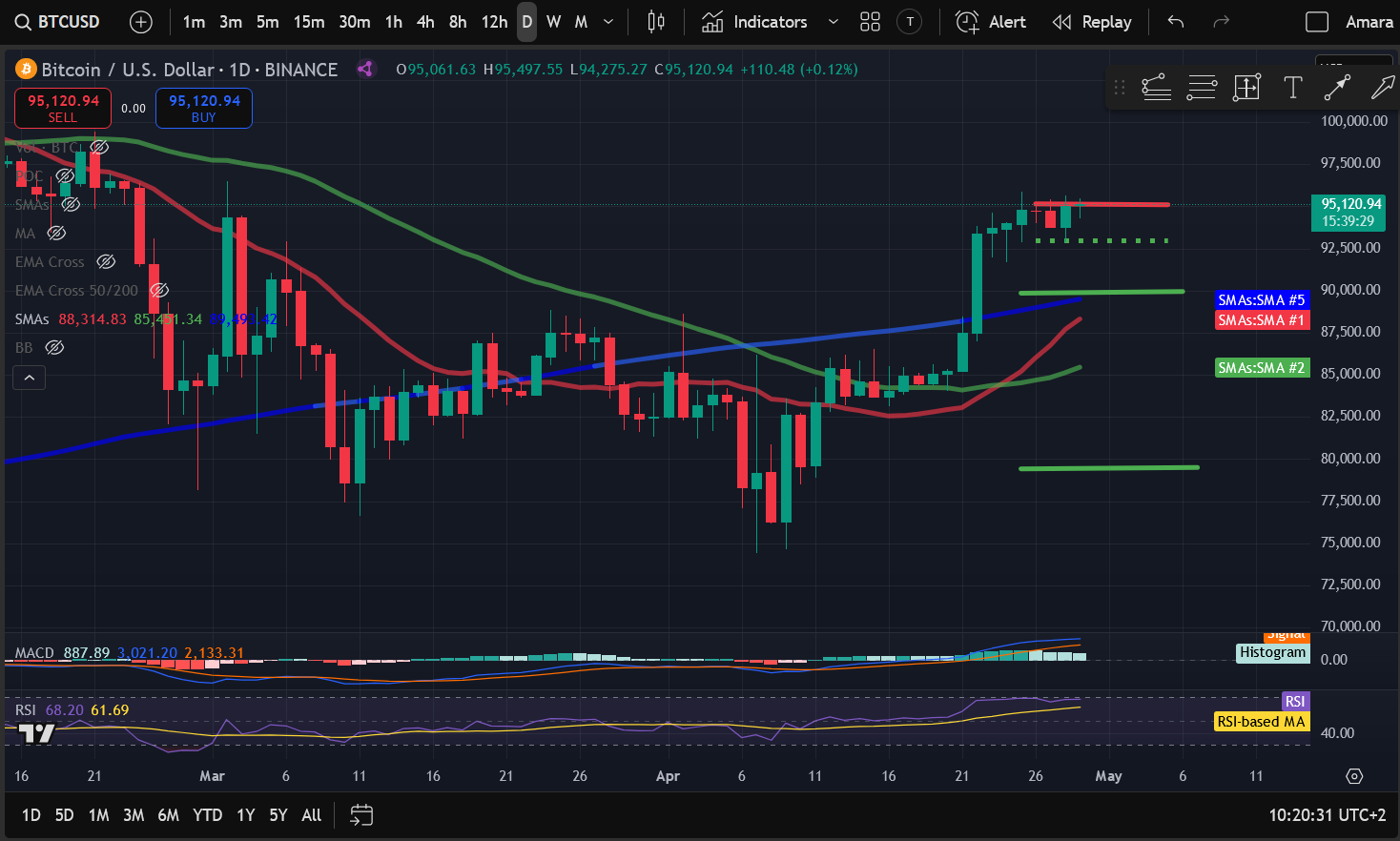
Task: Select the 6M date range
Action: coord(168,815)
